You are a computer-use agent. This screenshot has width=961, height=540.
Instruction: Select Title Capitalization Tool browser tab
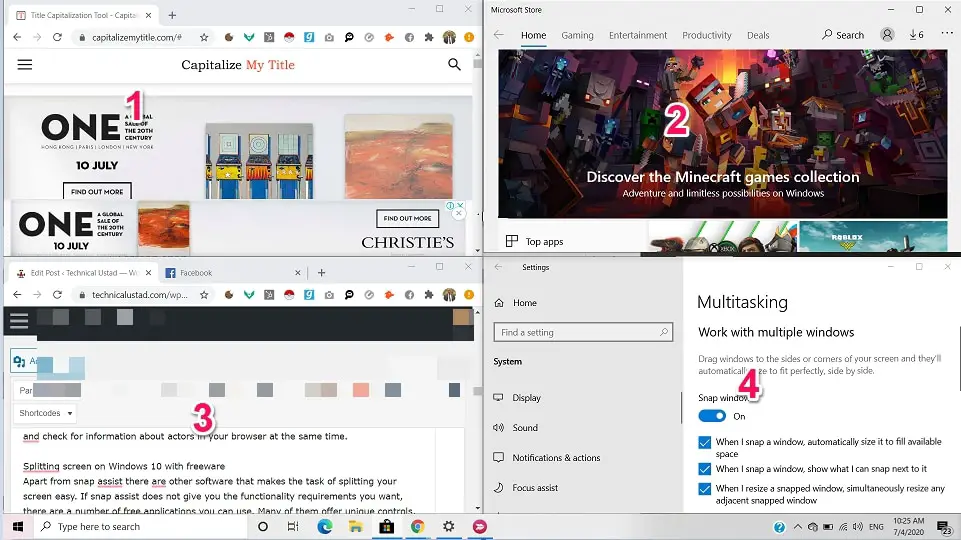[x=83, y=15]
